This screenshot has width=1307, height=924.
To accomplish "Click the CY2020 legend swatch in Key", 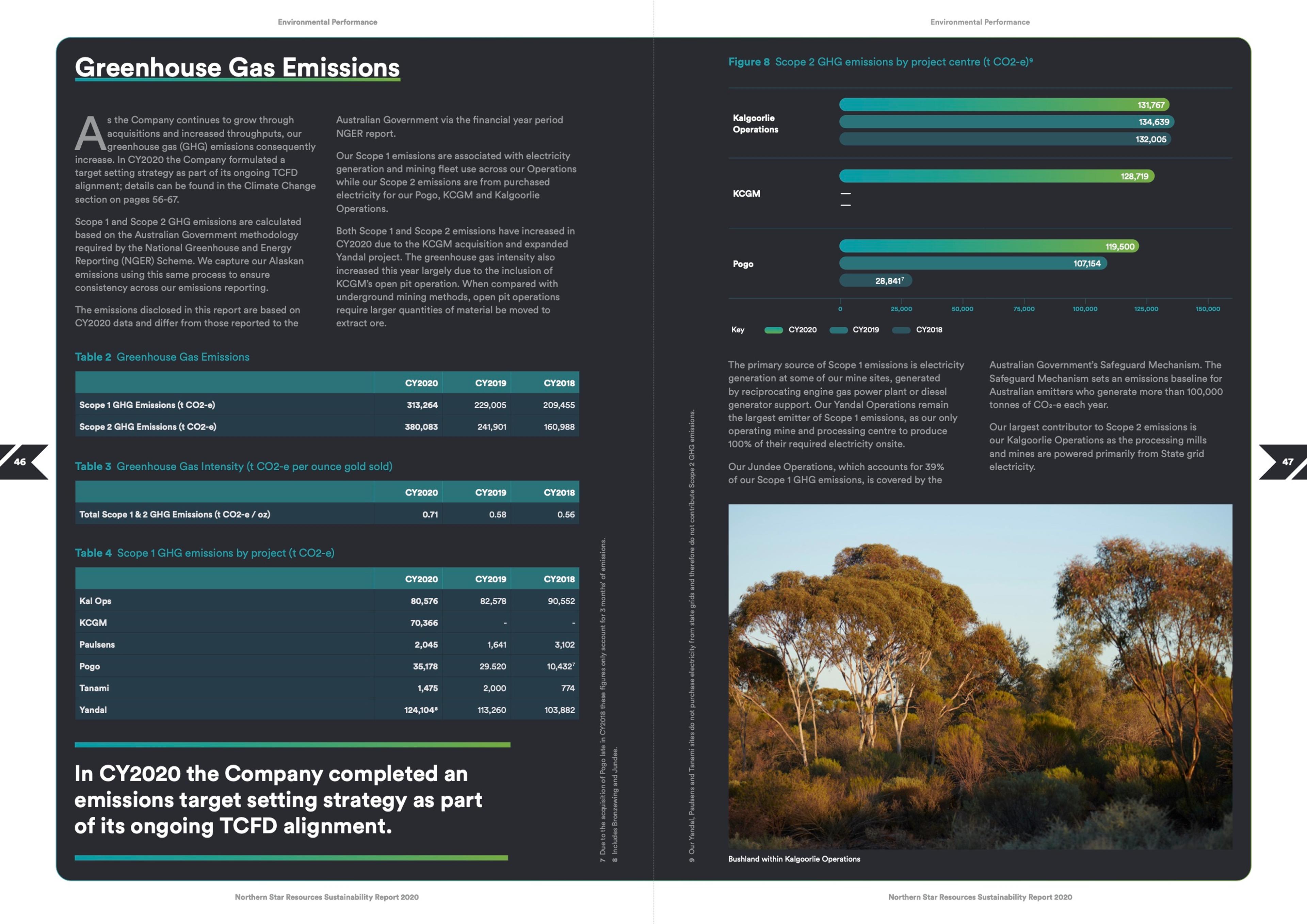I will [773, 330].
